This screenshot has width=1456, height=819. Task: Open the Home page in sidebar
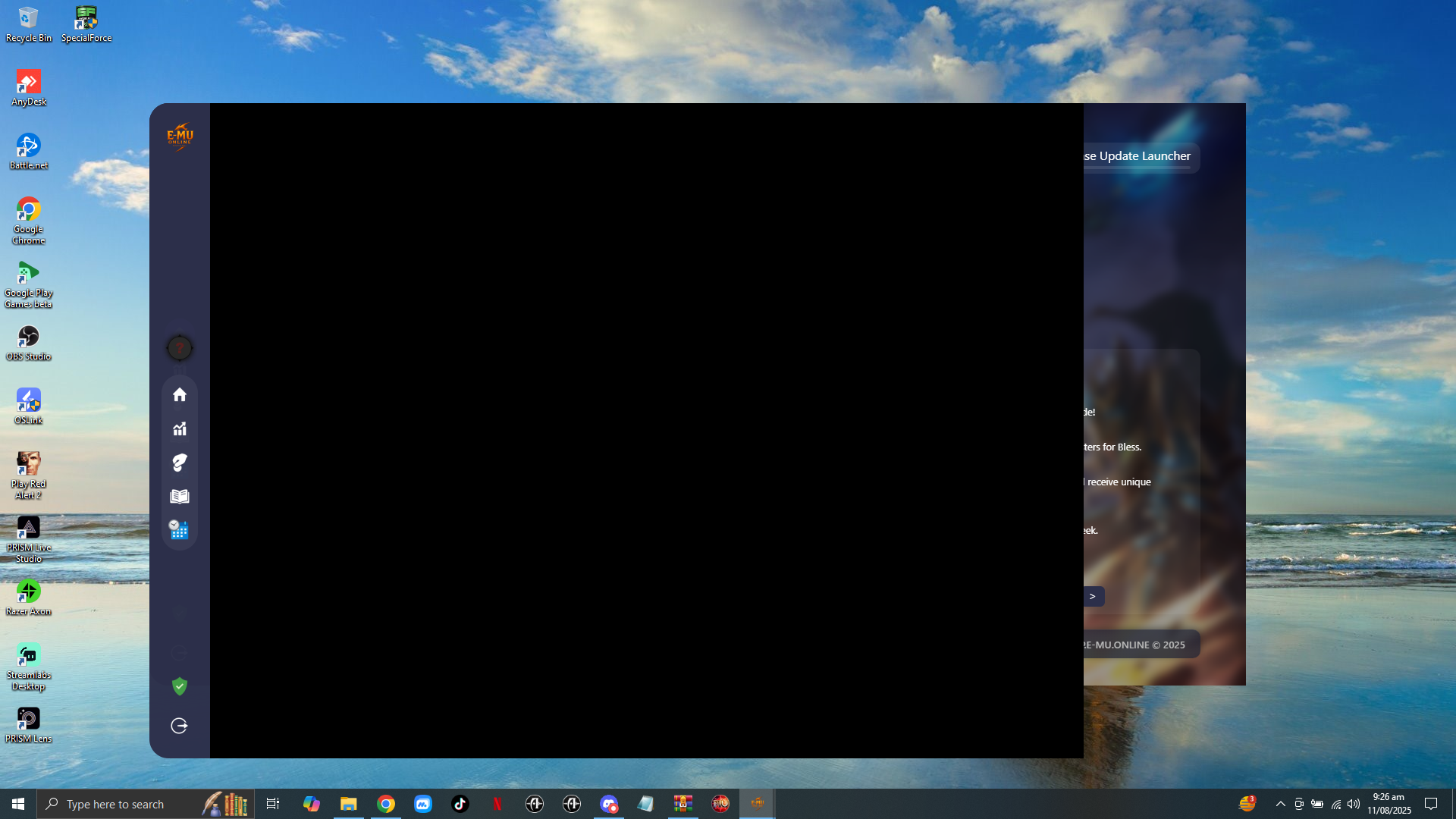coord(180,394)
